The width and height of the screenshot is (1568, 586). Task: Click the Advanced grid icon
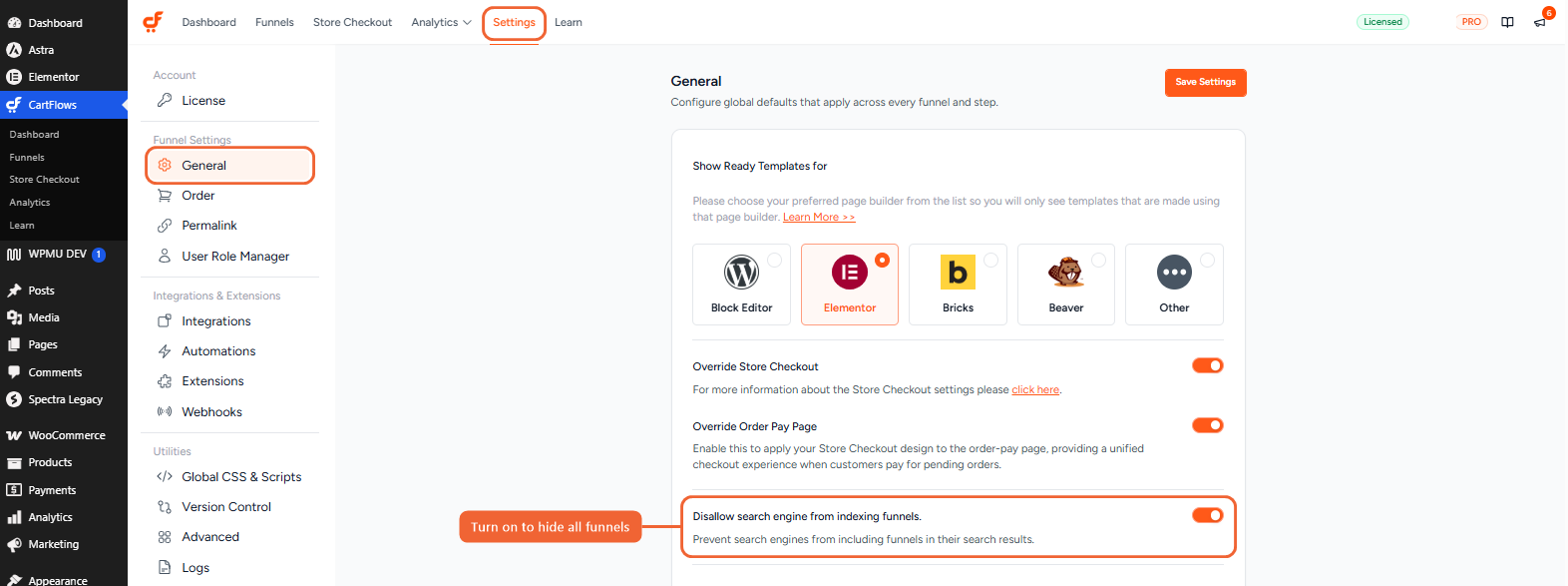(165, 537)
